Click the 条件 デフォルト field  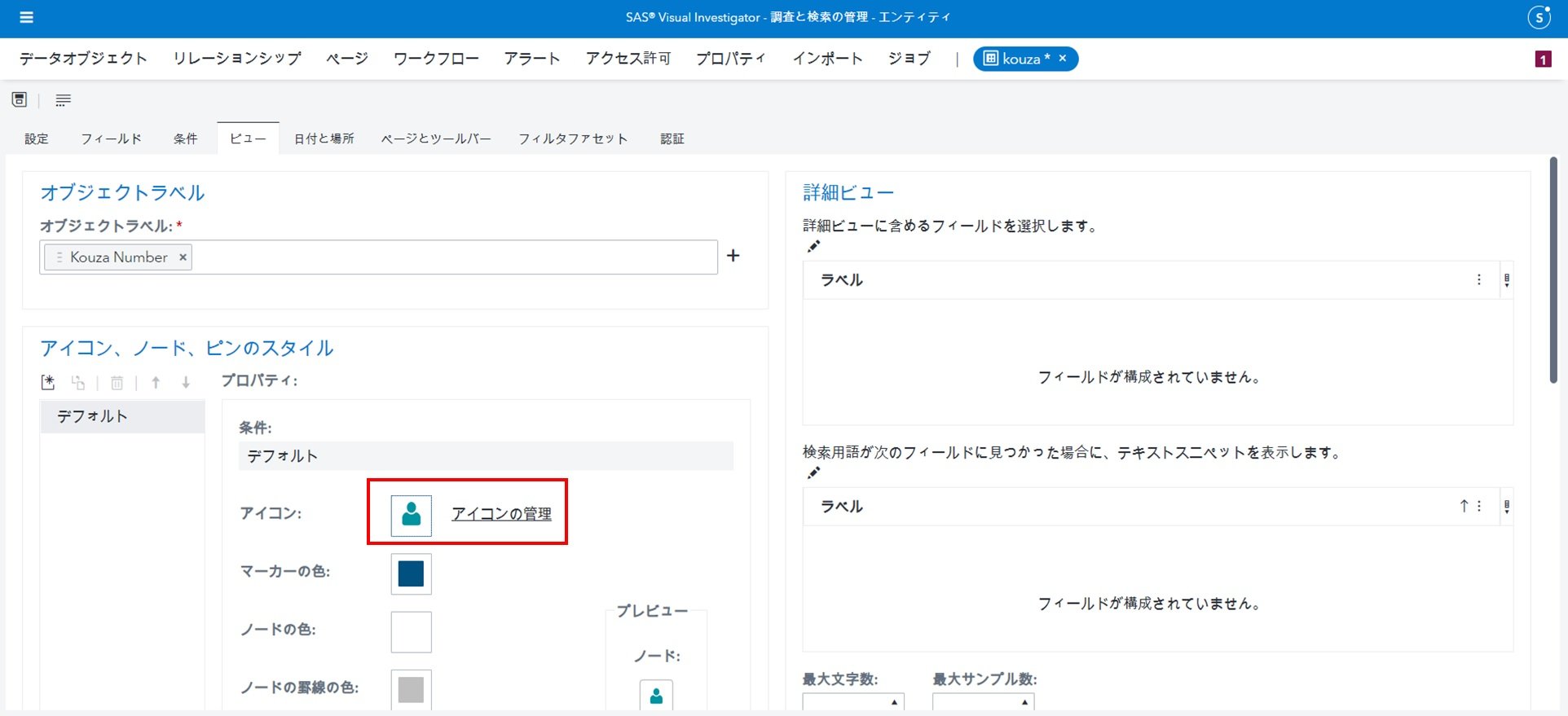(486, 456)
